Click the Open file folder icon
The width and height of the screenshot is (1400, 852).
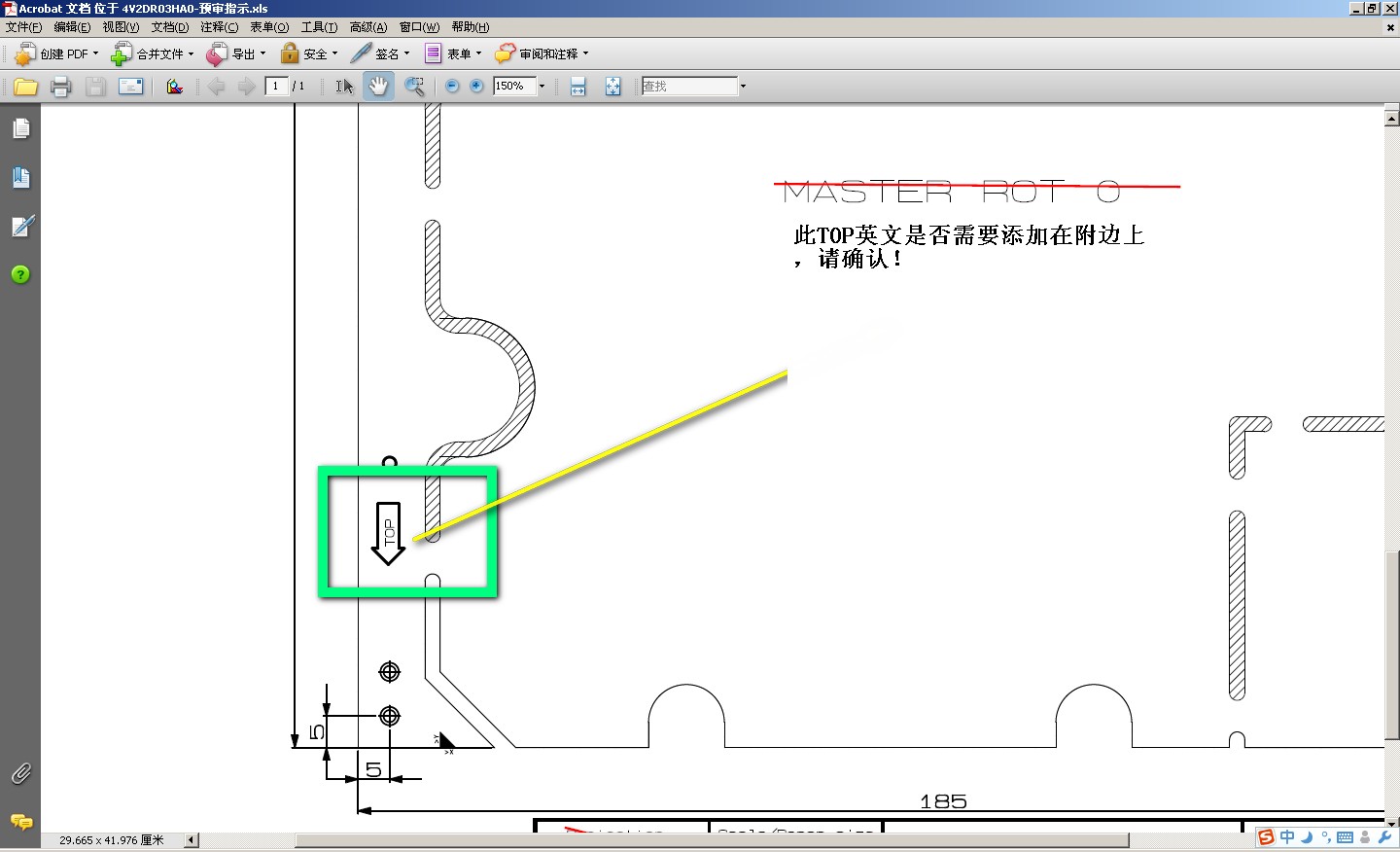click(x=26, y=87)
